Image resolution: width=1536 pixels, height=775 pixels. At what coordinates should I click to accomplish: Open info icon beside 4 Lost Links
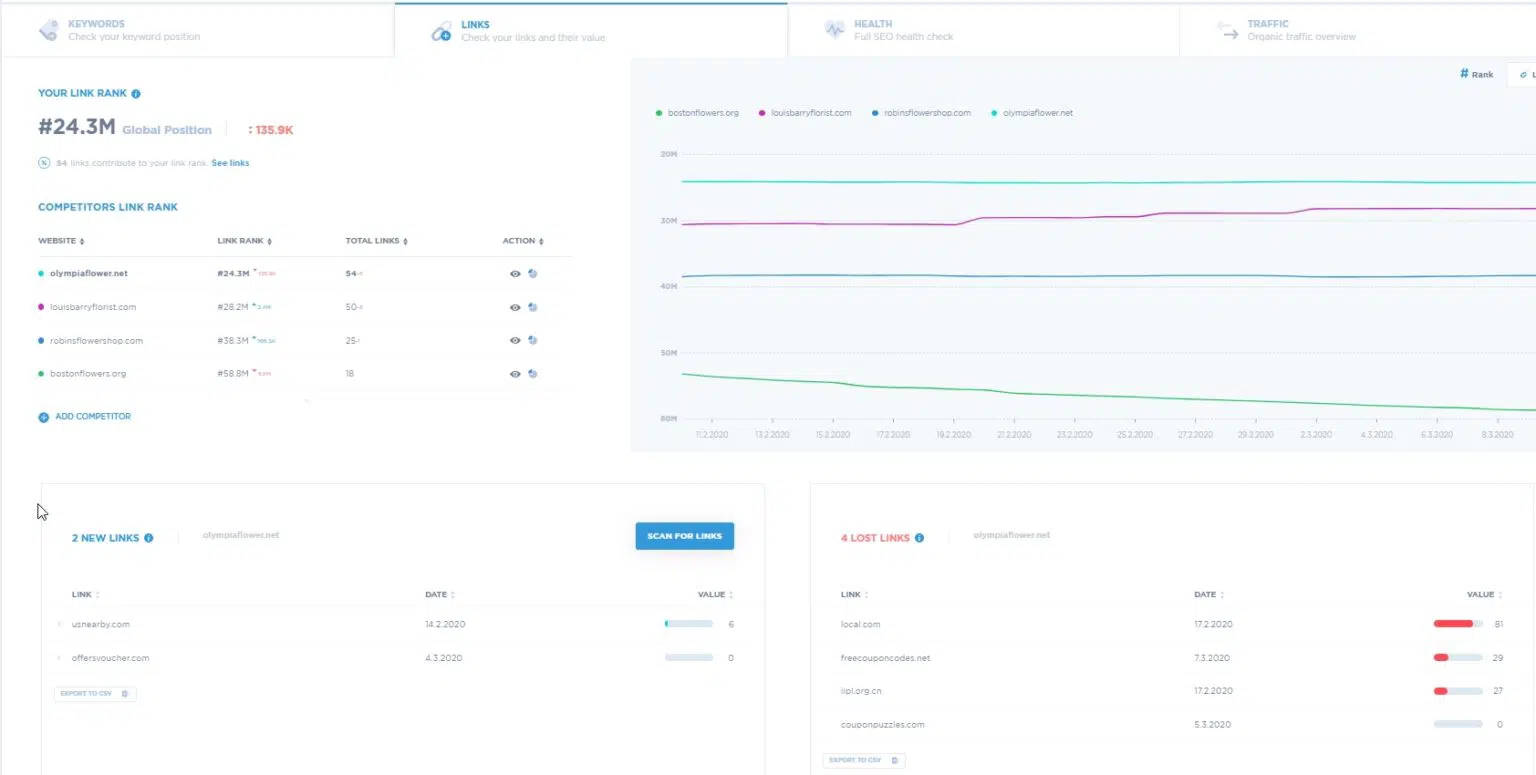919,538
